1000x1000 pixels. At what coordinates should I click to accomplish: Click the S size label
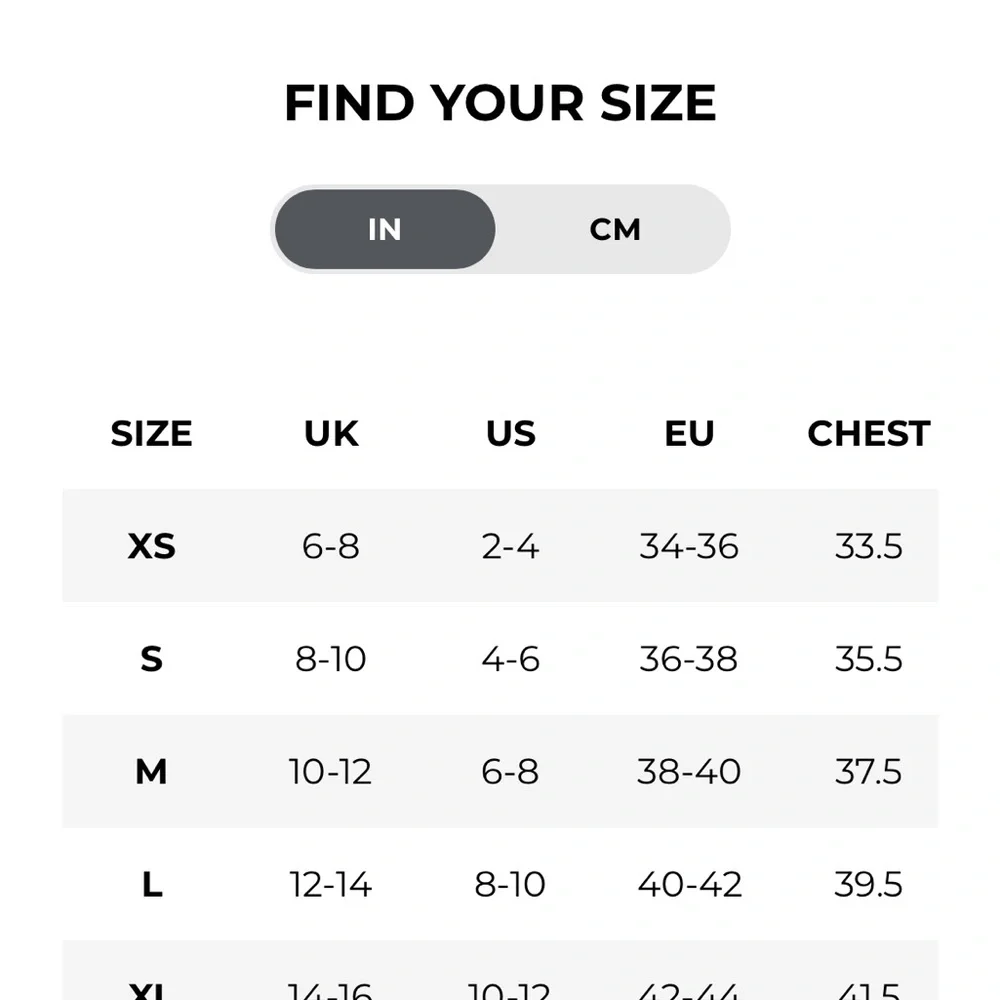point(151,660)
